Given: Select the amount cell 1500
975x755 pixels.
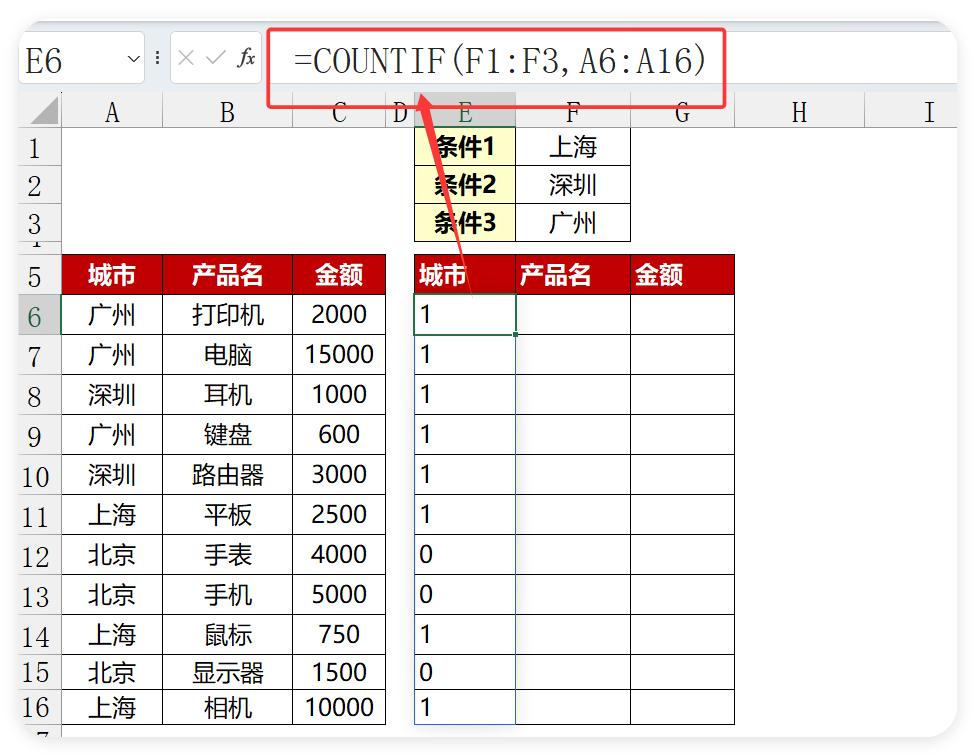Looking at the screenshot, I should click(339, 672).
